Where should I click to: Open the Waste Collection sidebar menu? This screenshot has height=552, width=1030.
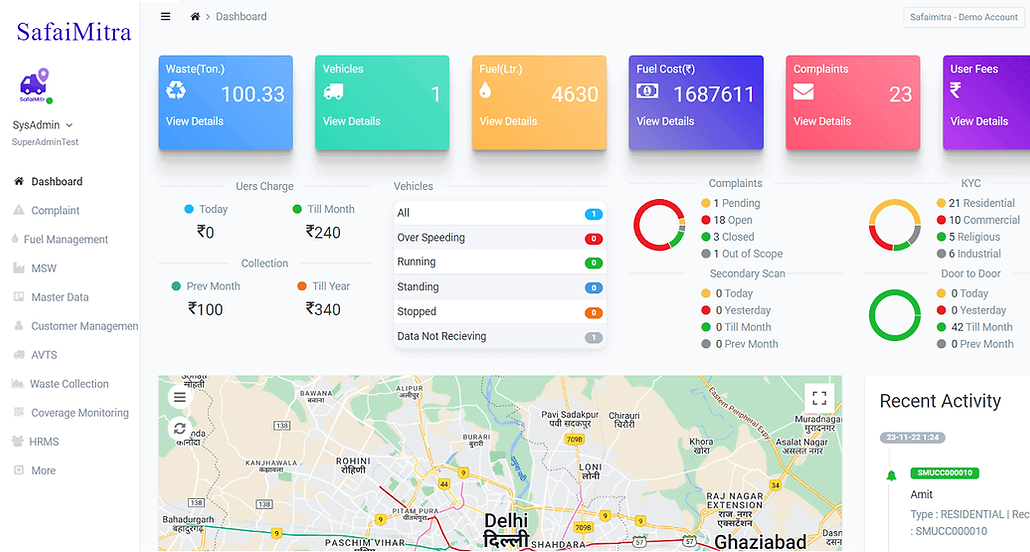[x=69, y=384]
